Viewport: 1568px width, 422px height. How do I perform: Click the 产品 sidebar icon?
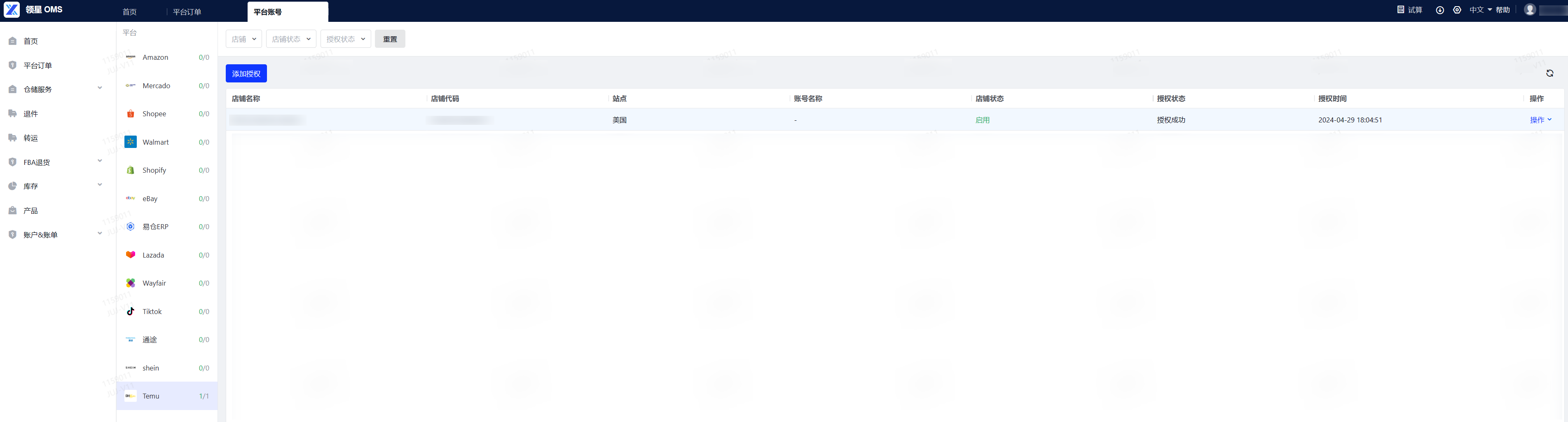tap(12, 211)
